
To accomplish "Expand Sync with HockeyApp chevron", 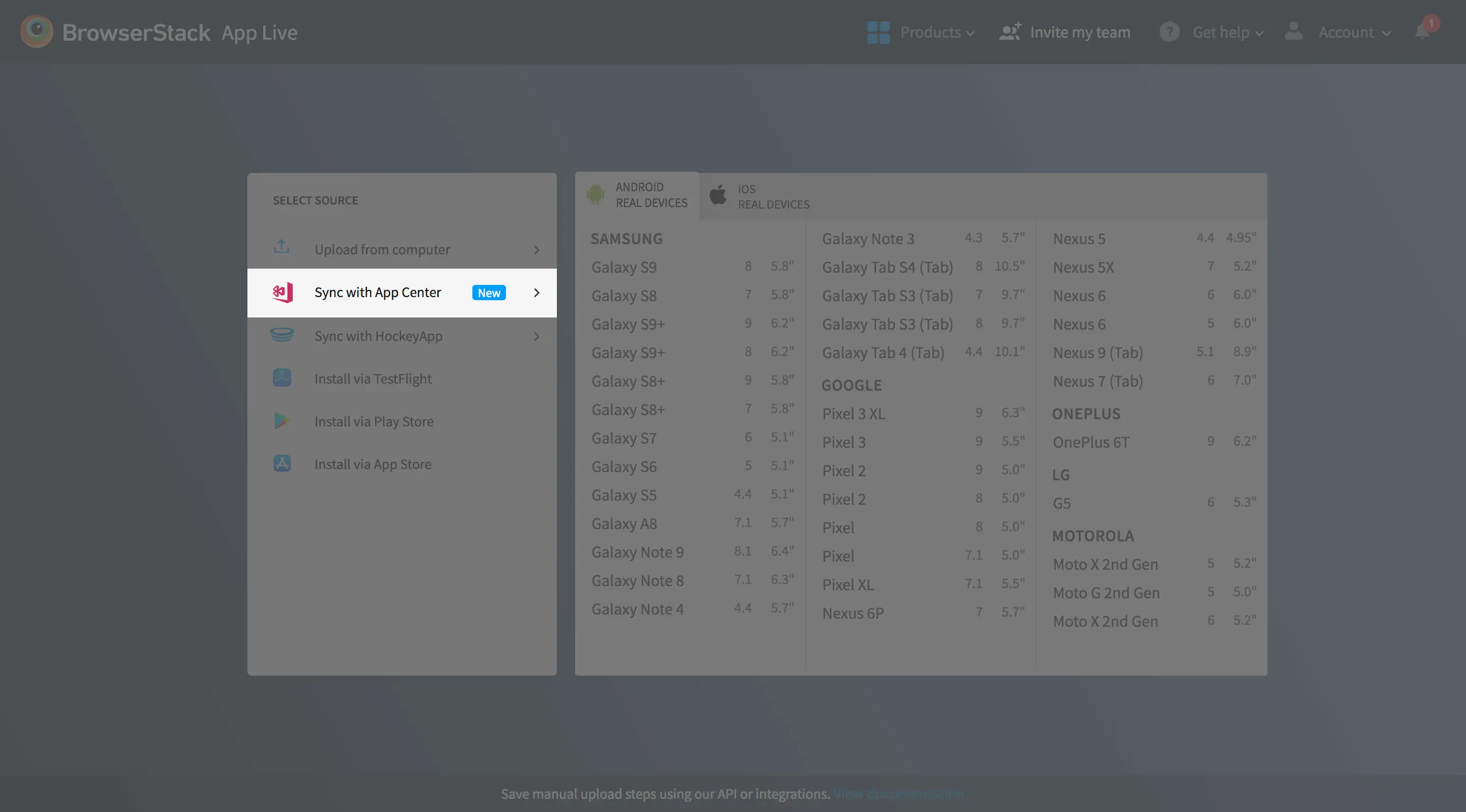I will coord(537,337).
